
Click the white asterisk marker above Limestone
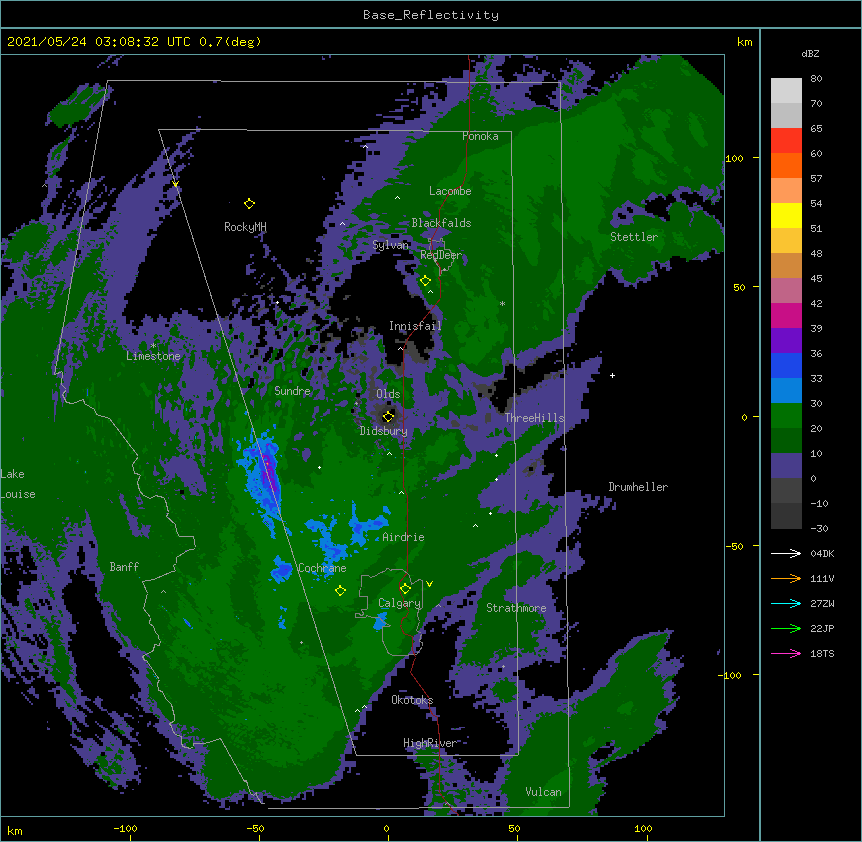(x=153, y=346)
